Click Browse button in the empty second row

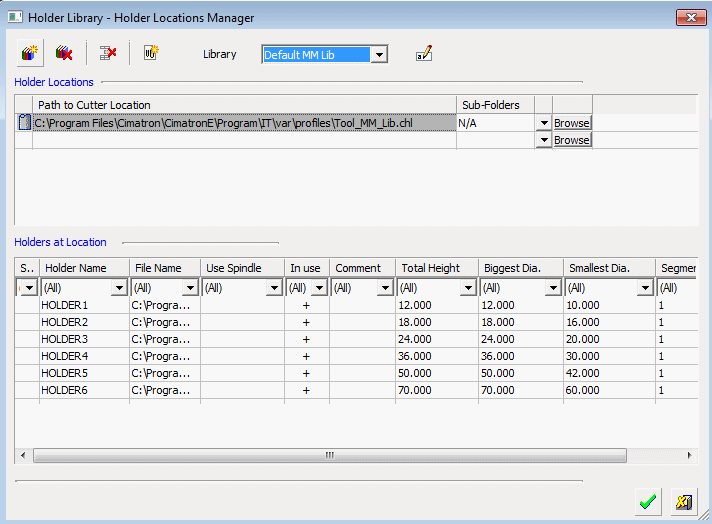pyautogui.click(x=572, y=141)
